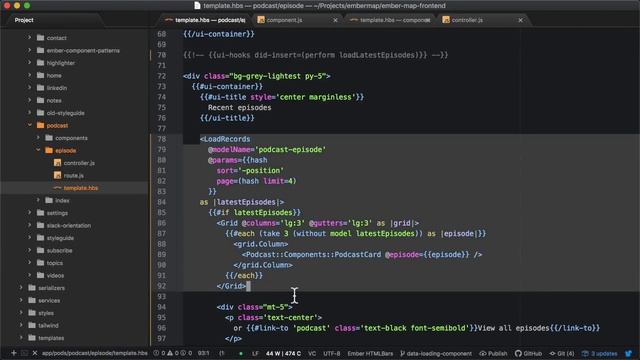Change the UTF-8 encoding selector

pyautogui.click(x=331, y=353)
